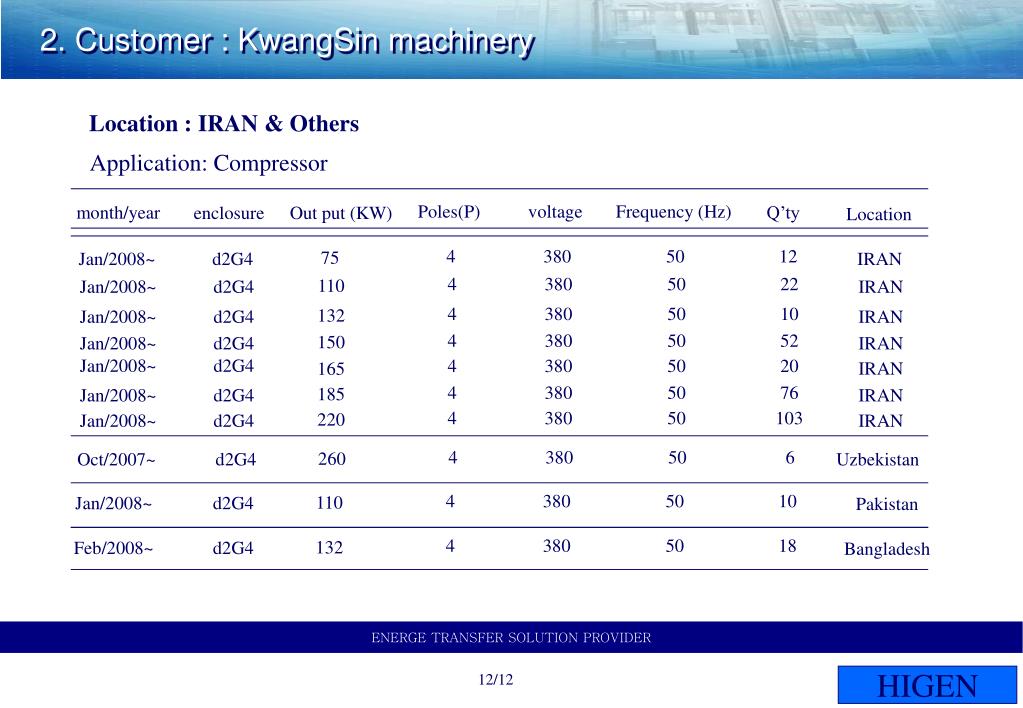Click the 'month/year' column header
This screenshot has width=1023, height=708.
point(118,213)
